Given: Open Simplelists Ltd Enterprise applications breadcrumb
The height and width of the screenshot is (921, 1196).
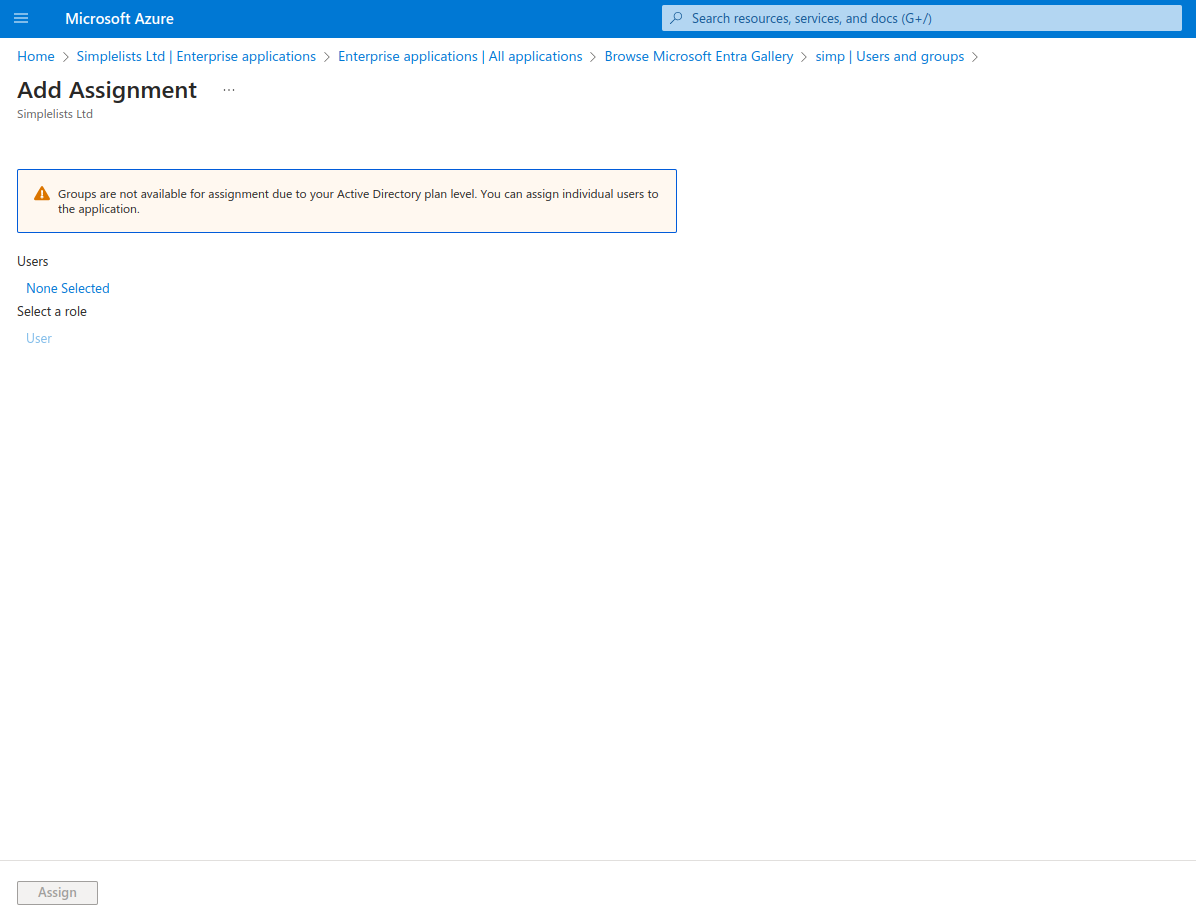Looking at the screenshot, I should pyautogui.click(x=196, y=56).
